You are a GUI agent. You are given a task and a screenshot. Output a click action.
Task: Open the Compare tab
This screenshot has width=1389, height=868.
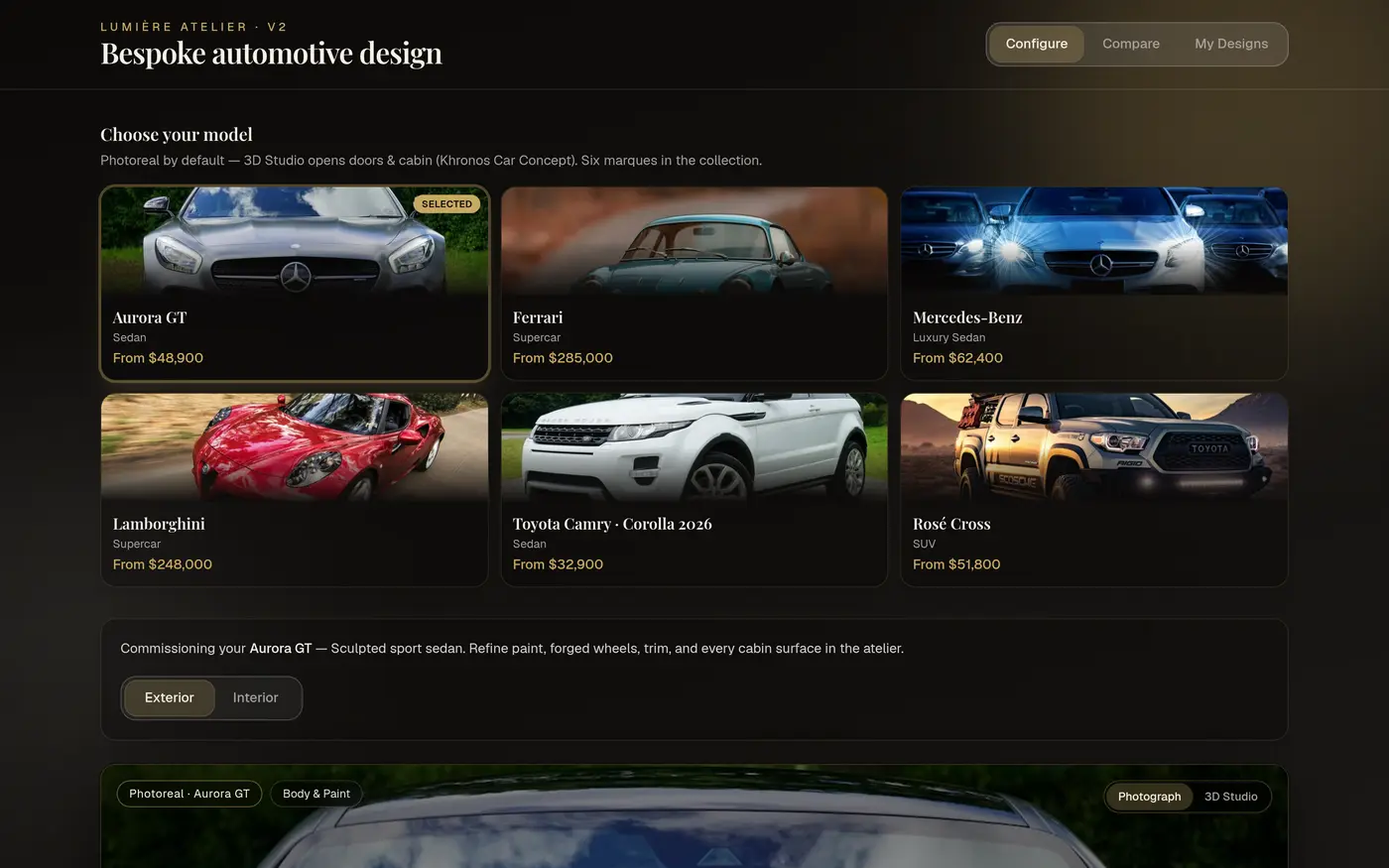click(x=1131, y=44)
